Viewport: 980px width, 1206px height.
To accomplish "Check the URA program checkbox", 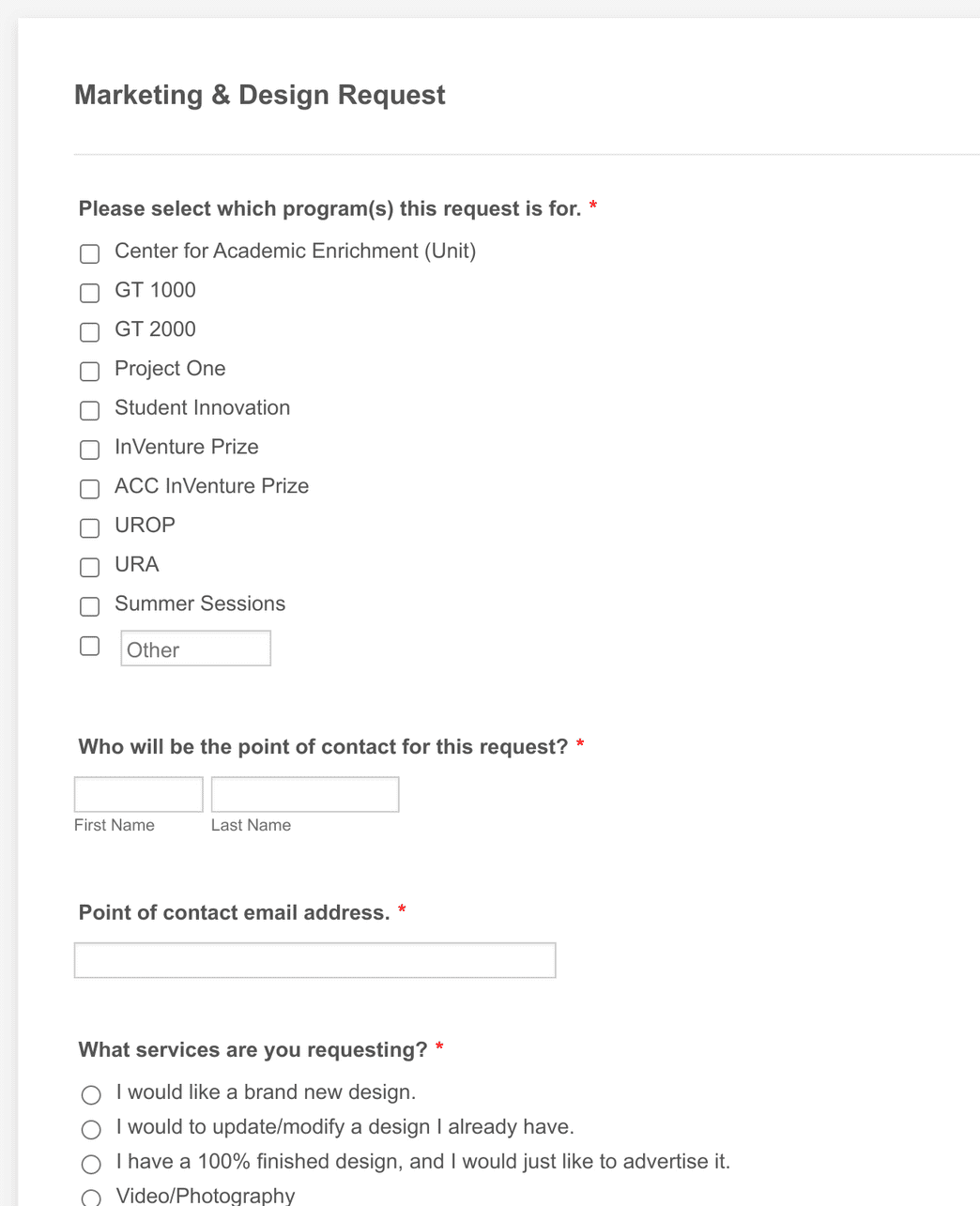I will (89, 567).
